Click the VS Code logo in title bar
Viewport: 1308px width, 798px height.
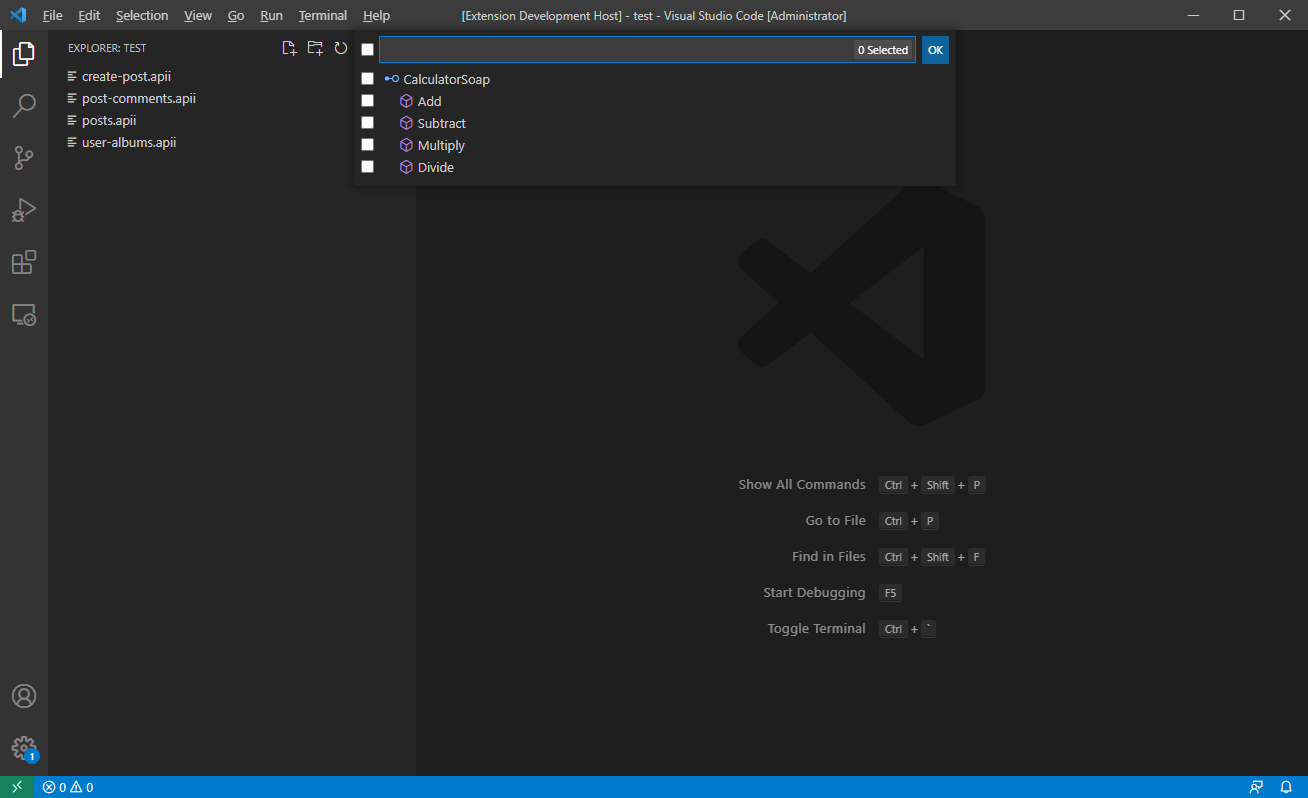[x=17, y=15]
